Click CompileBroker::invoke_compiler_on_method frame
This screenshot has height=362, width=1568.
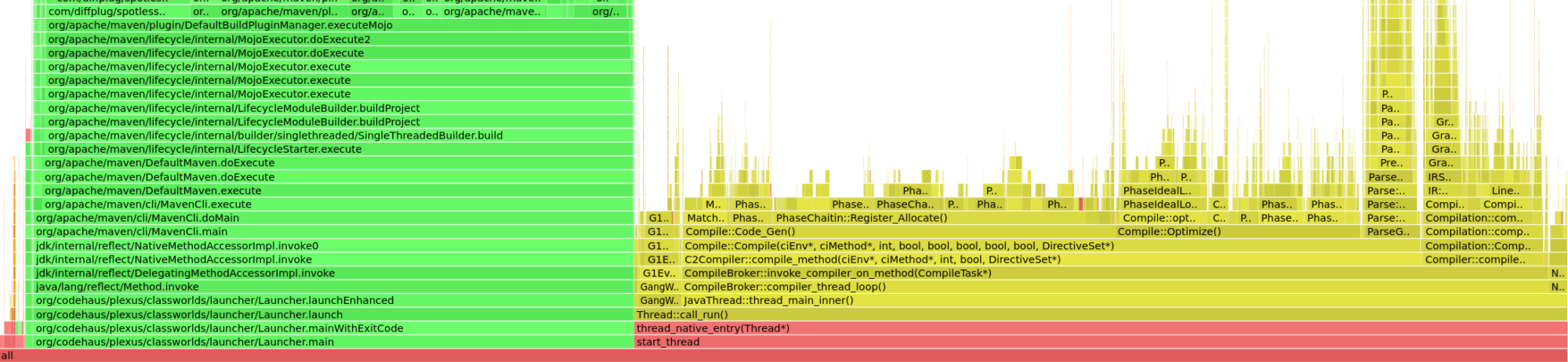[x=1115, y=273]
